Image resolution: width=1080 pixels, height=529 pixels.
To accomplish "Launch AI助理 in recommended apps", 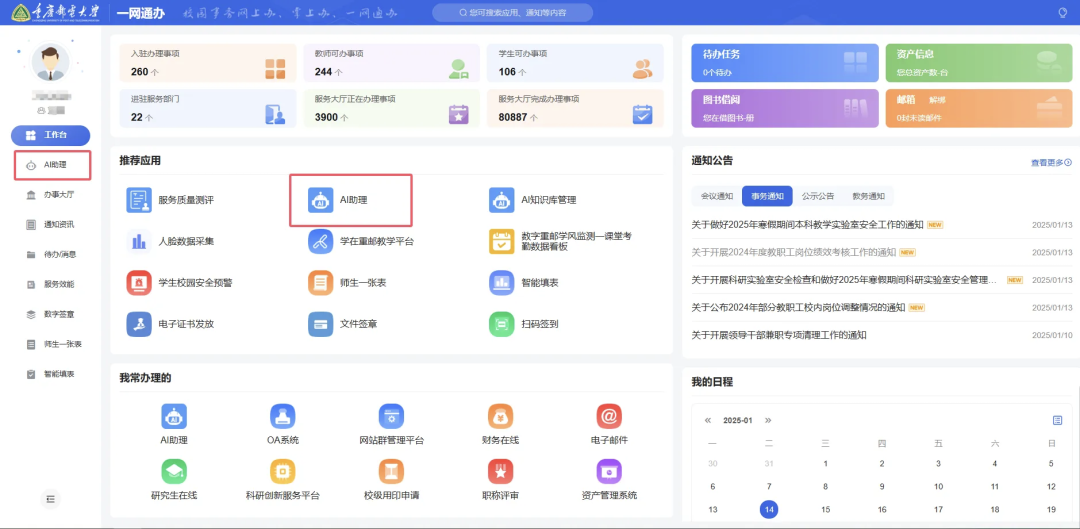I will 320,200.
